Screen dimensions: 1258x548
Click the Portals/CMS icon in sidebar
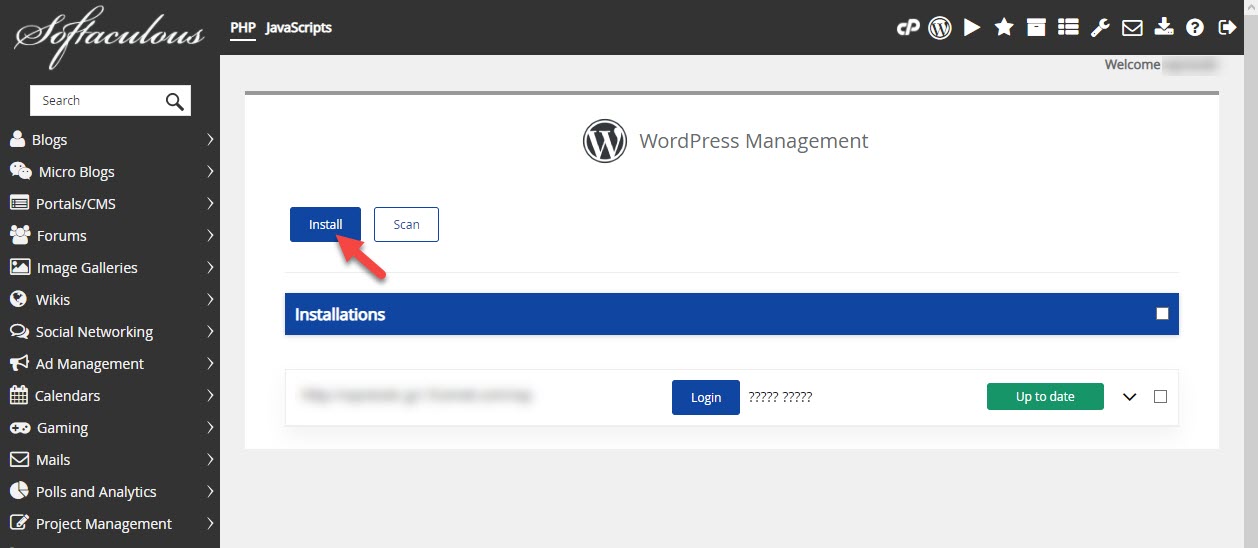point(19,203)
